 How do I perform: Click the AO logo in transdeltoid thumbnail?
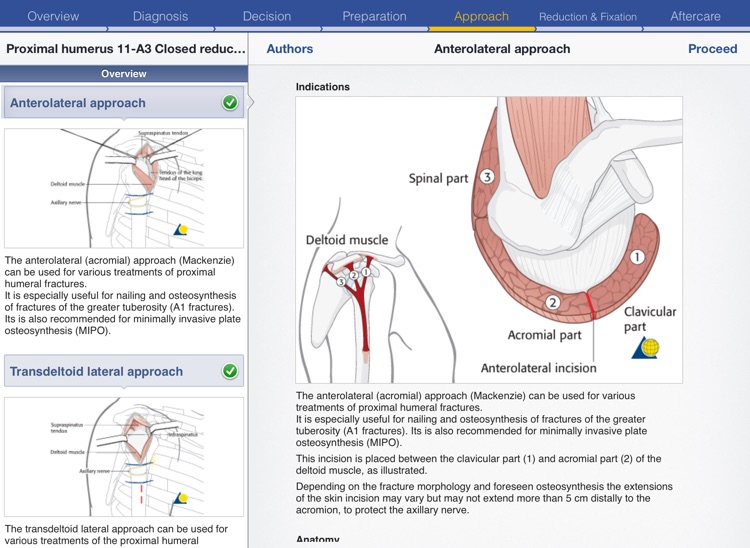(x=179, y=498)
